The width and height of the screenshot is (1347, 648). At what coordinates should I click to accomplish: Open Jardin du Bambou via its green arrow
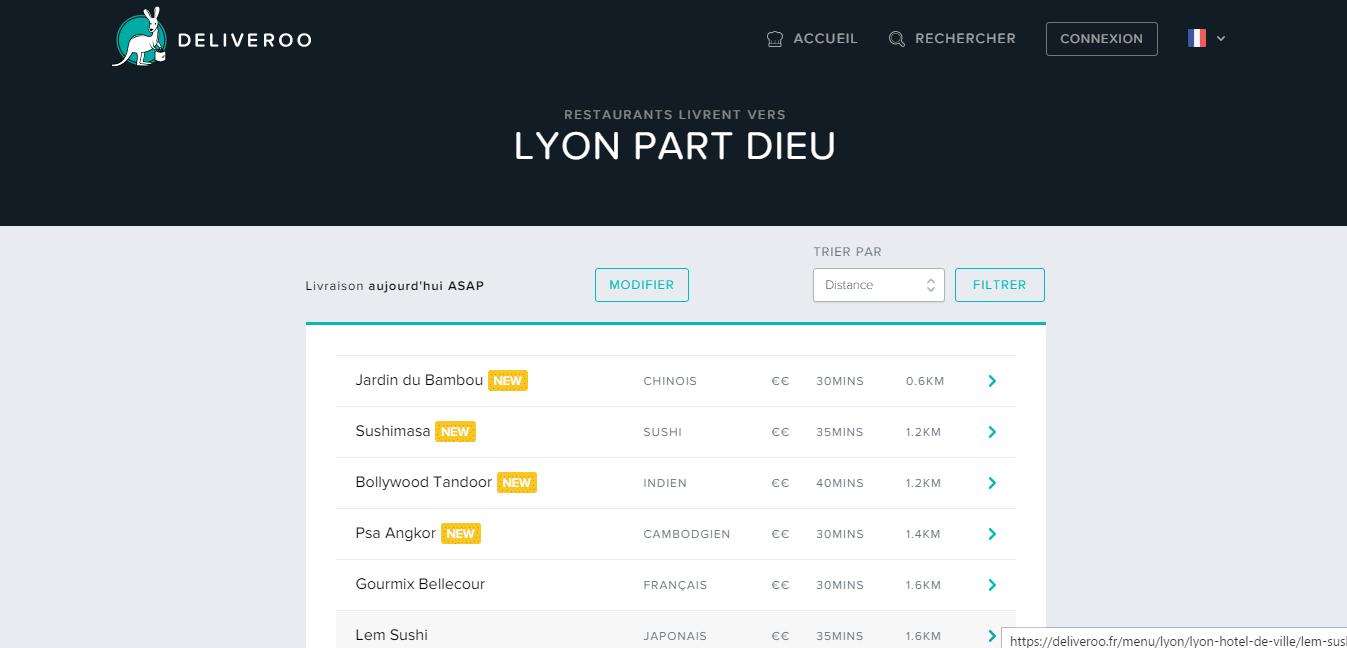point(991,381)
